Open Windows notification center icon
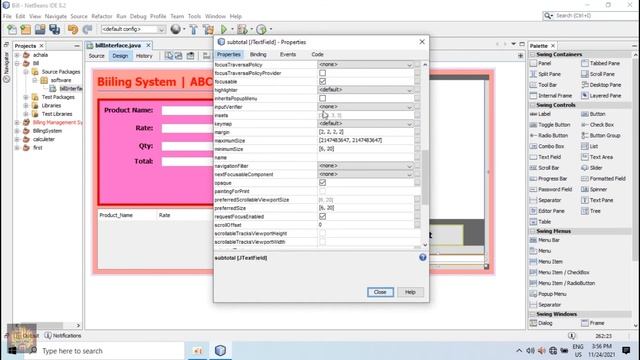This screenshot has width=640, height=360. click(626, 350)
